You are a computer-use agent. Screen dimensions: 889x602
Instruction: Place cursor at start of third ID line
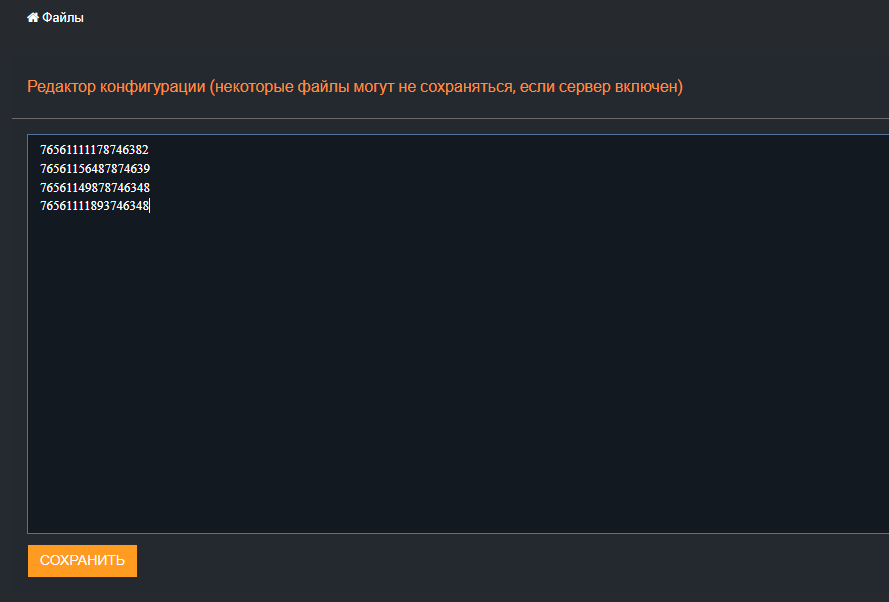(40, 188)
